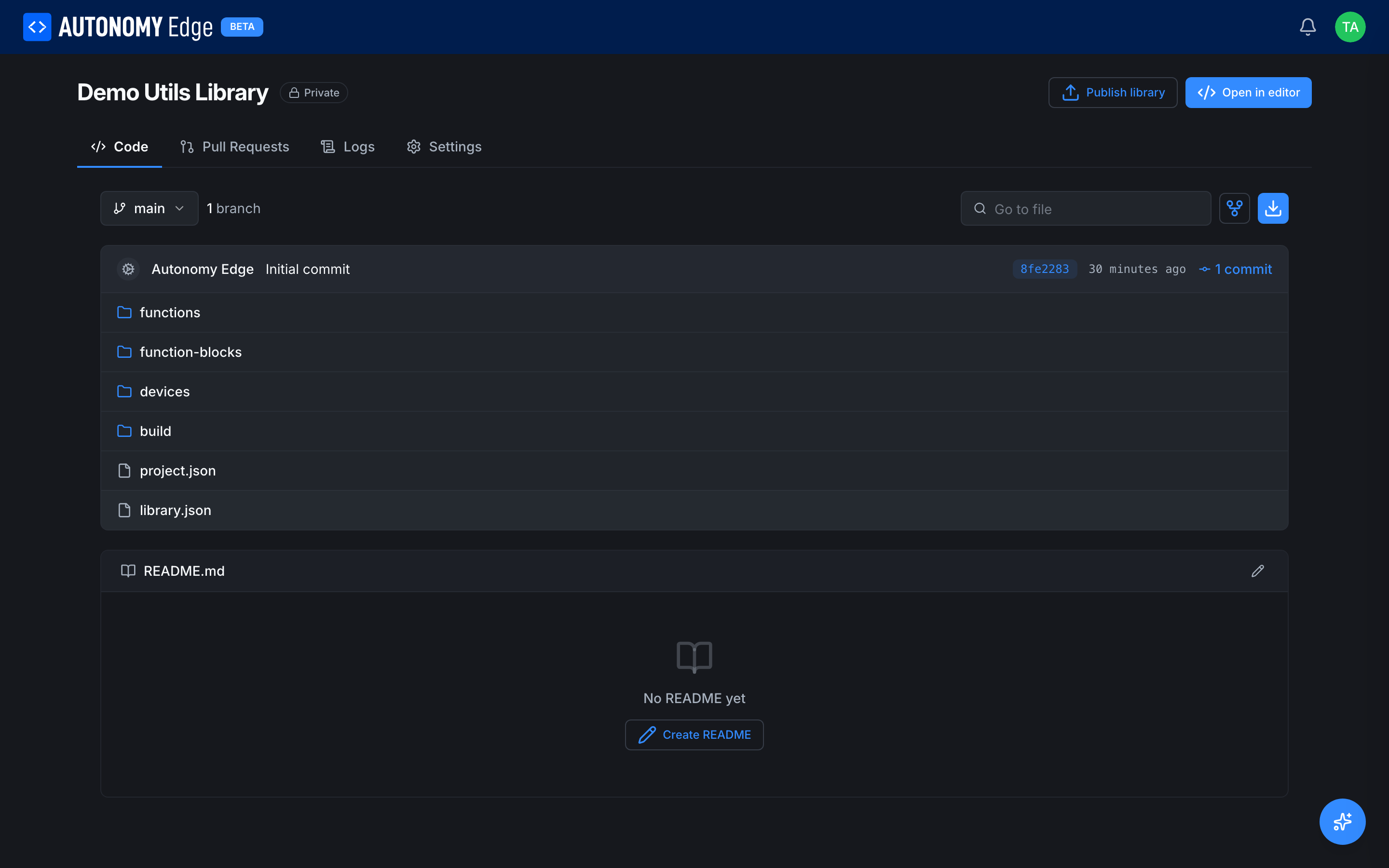
Task: Open the Initial commit message
Action: (308, 269)
